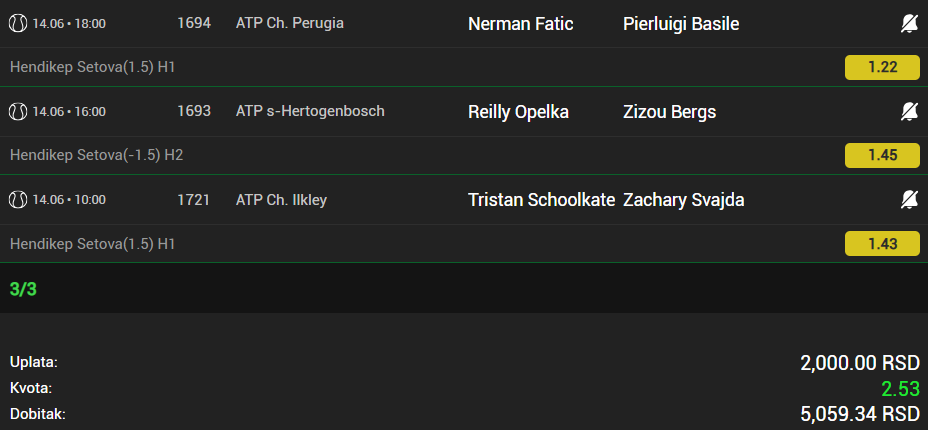The image size is (928, 430).
Task: Open ATP Ch. Ilkley tournament label
Action: point(281,200)
